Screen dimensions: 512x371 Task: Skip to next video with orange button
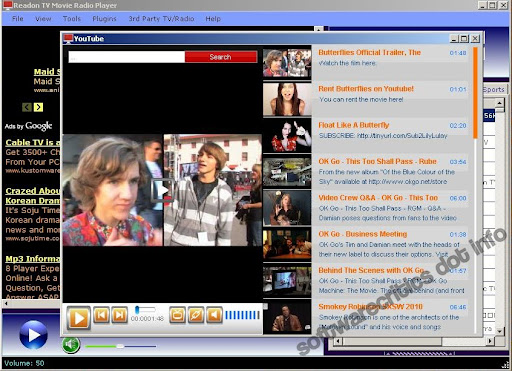pos(119,315)
